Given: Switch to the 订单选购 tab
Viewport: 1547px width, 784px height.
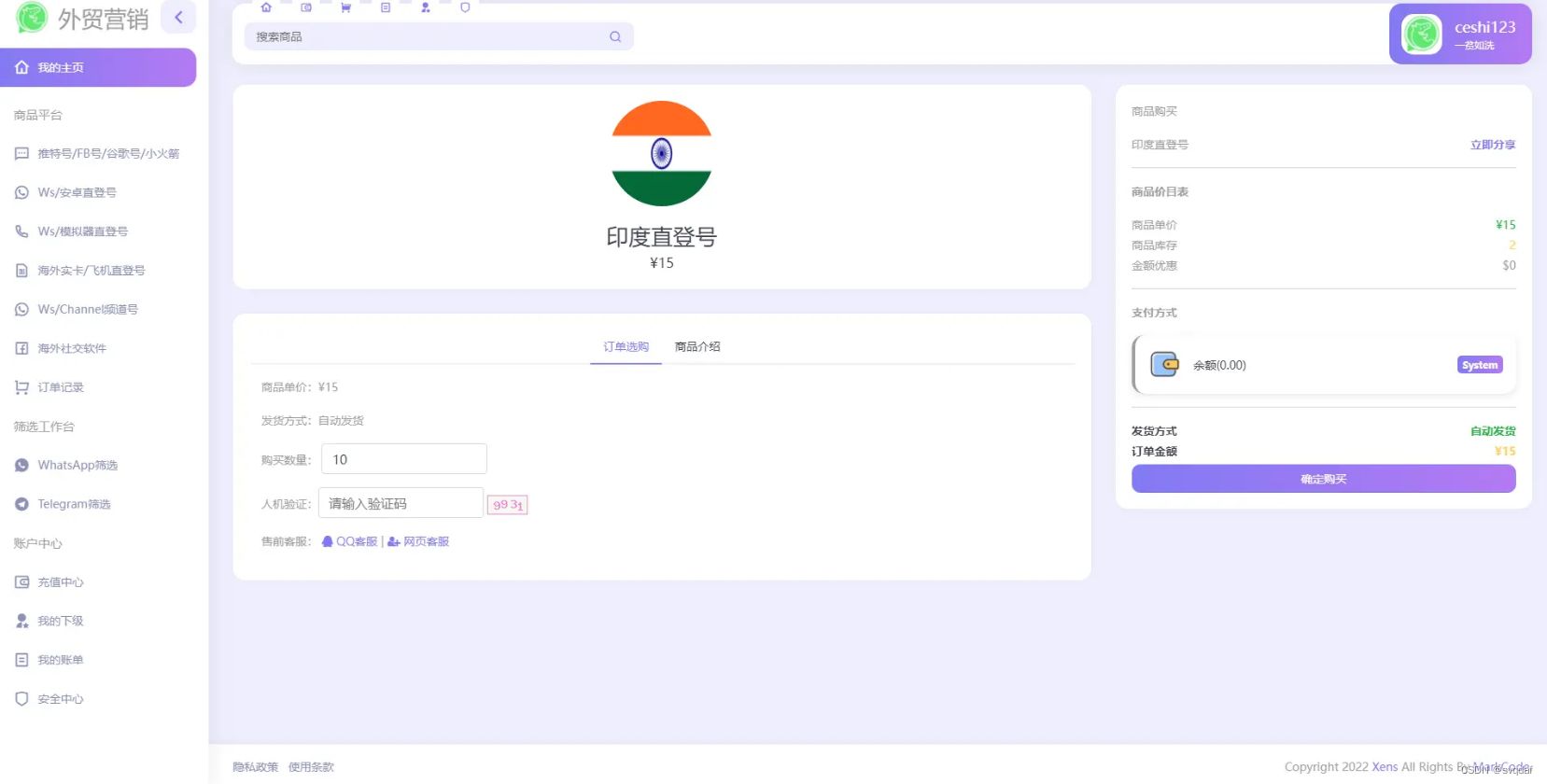Looking at the screenshot, I should click(626, 347).
